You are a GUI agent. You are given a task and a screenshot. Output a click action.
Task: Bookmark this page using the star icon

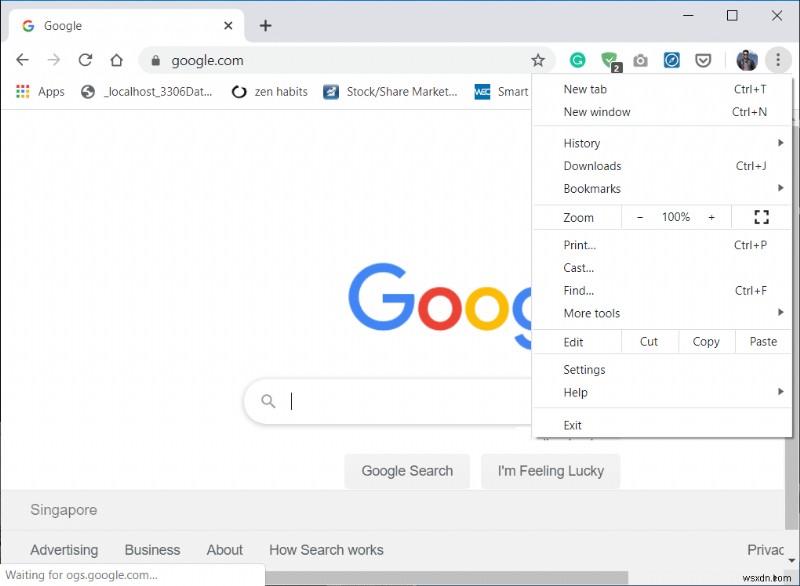[539, 60]
